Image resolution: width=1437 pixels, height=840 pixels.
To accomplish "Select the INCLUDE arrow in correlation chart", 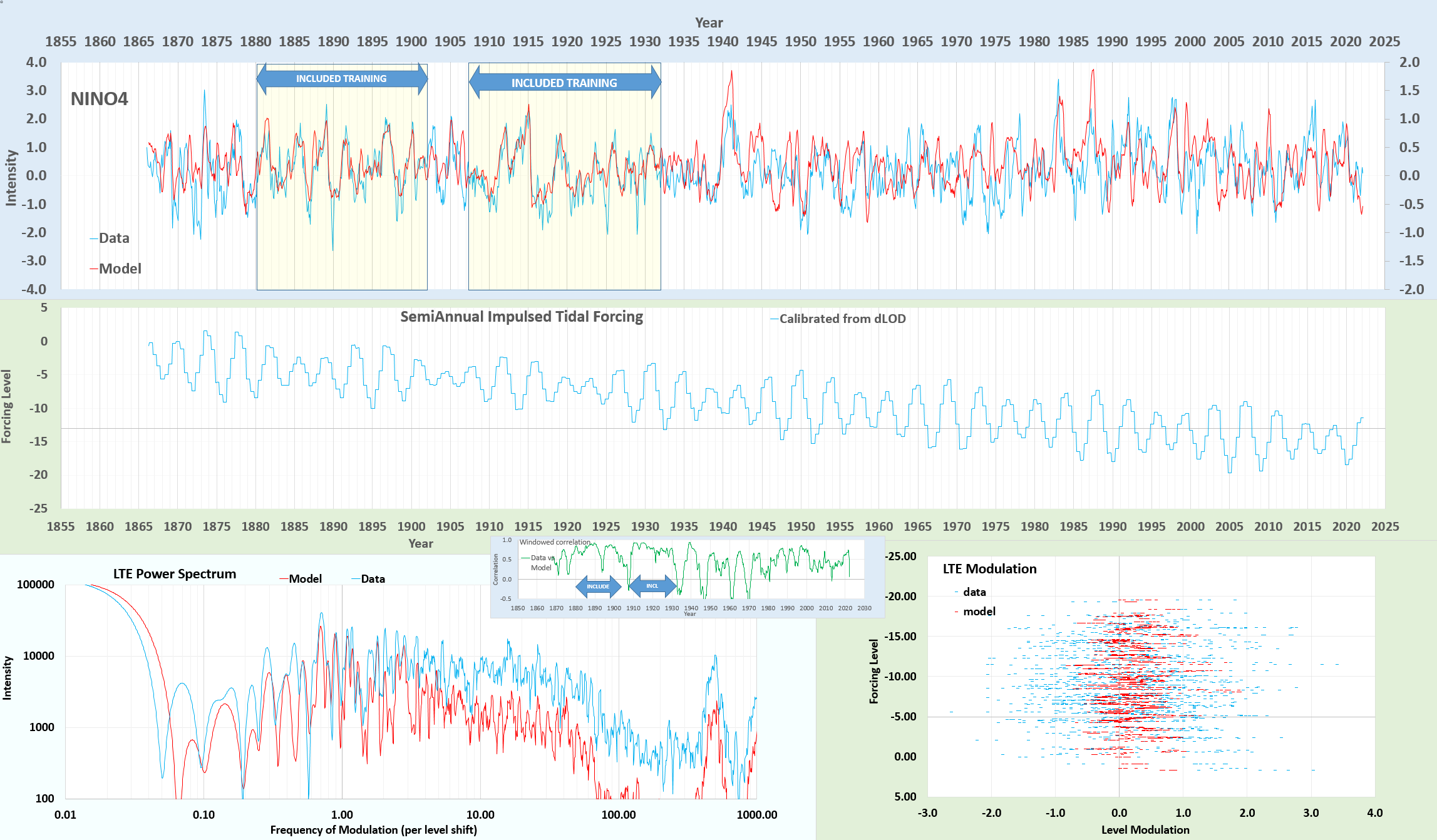I will pyautogui.click(x=598, y=586).
